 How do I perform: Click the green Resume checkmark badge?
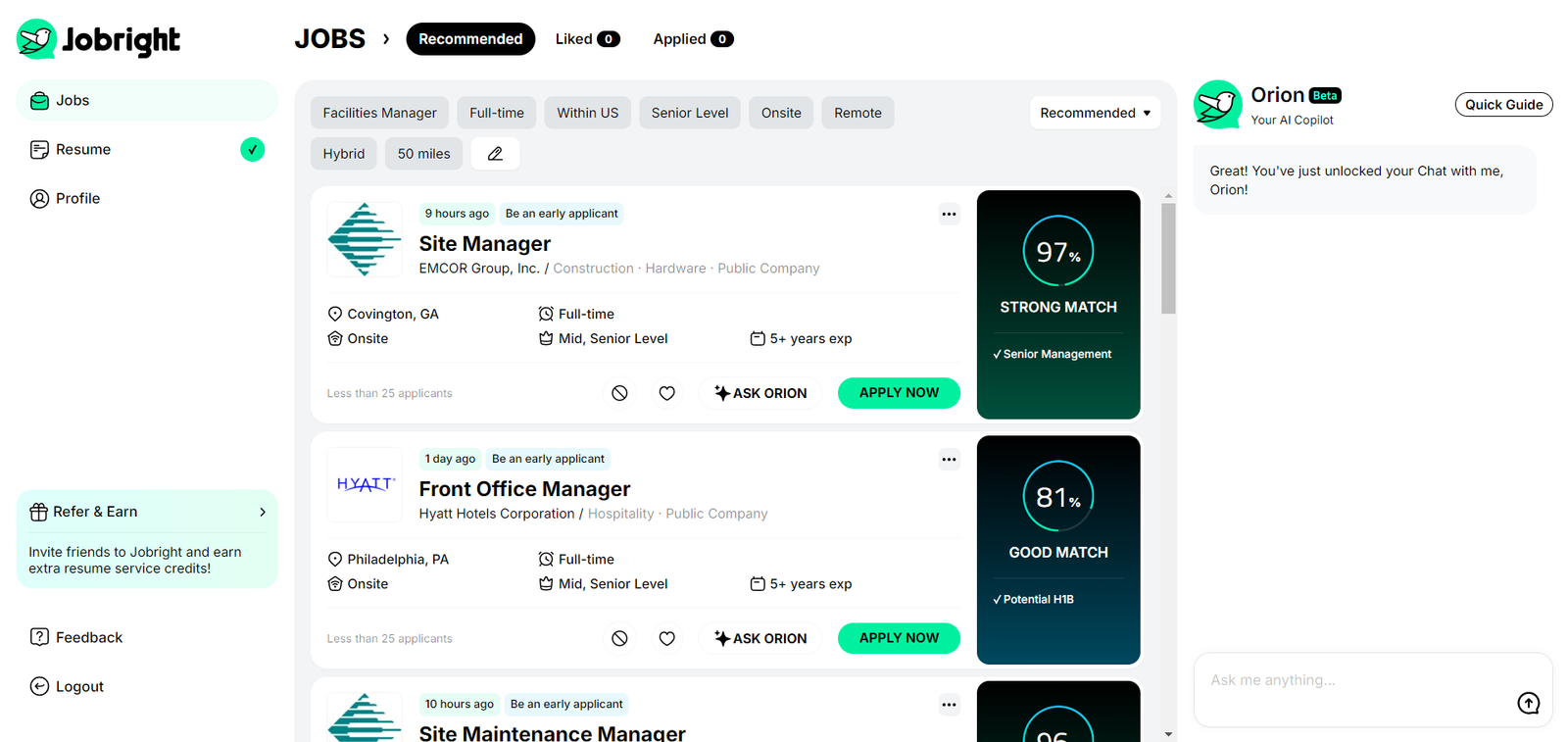(252, 149)
